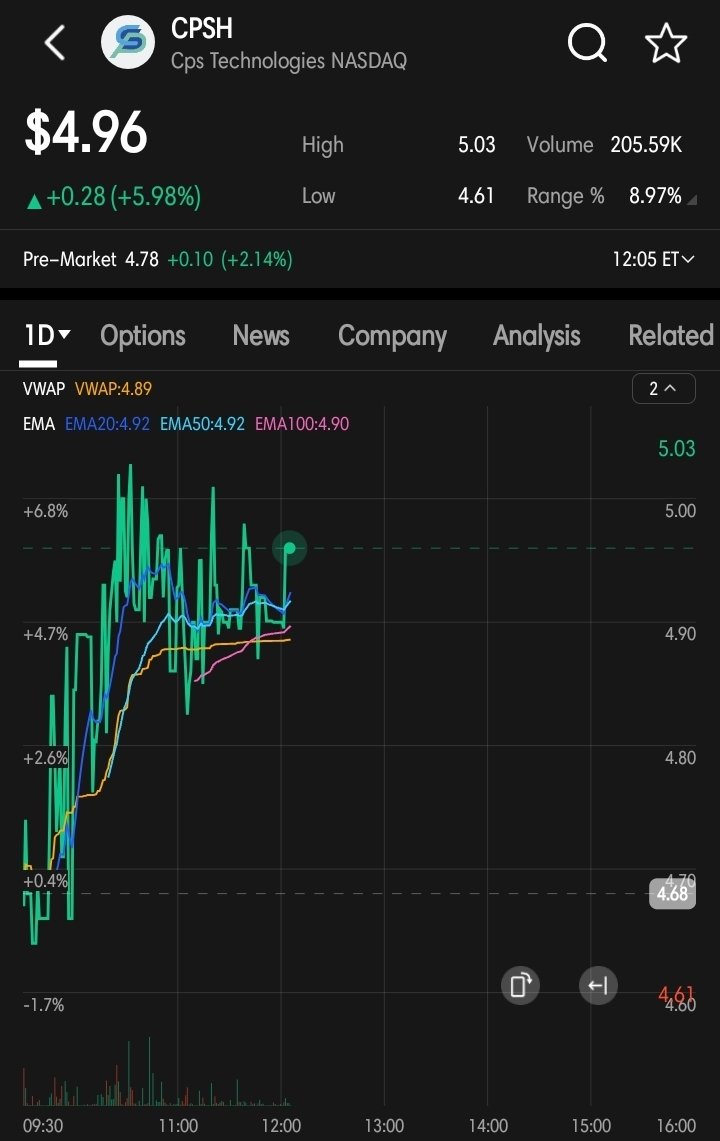Image resolution: width=720 pixels, height=1141 pixels.
Task: Tap the EMA50:4.92 value
Action: [202, 424]
